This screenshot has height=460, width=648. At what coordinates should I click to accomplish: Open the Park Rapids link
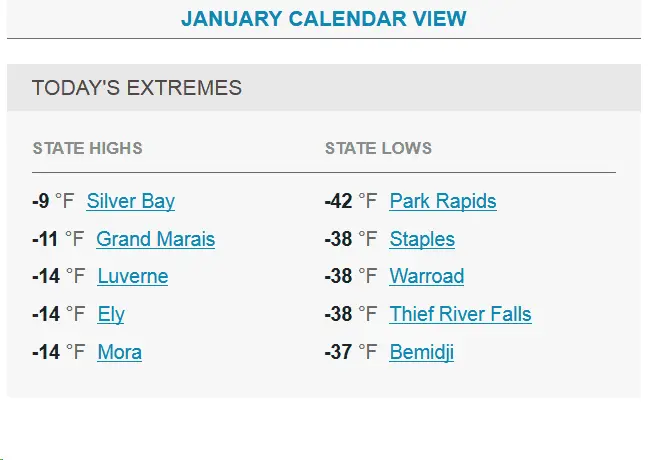click(x=443, y=201)
